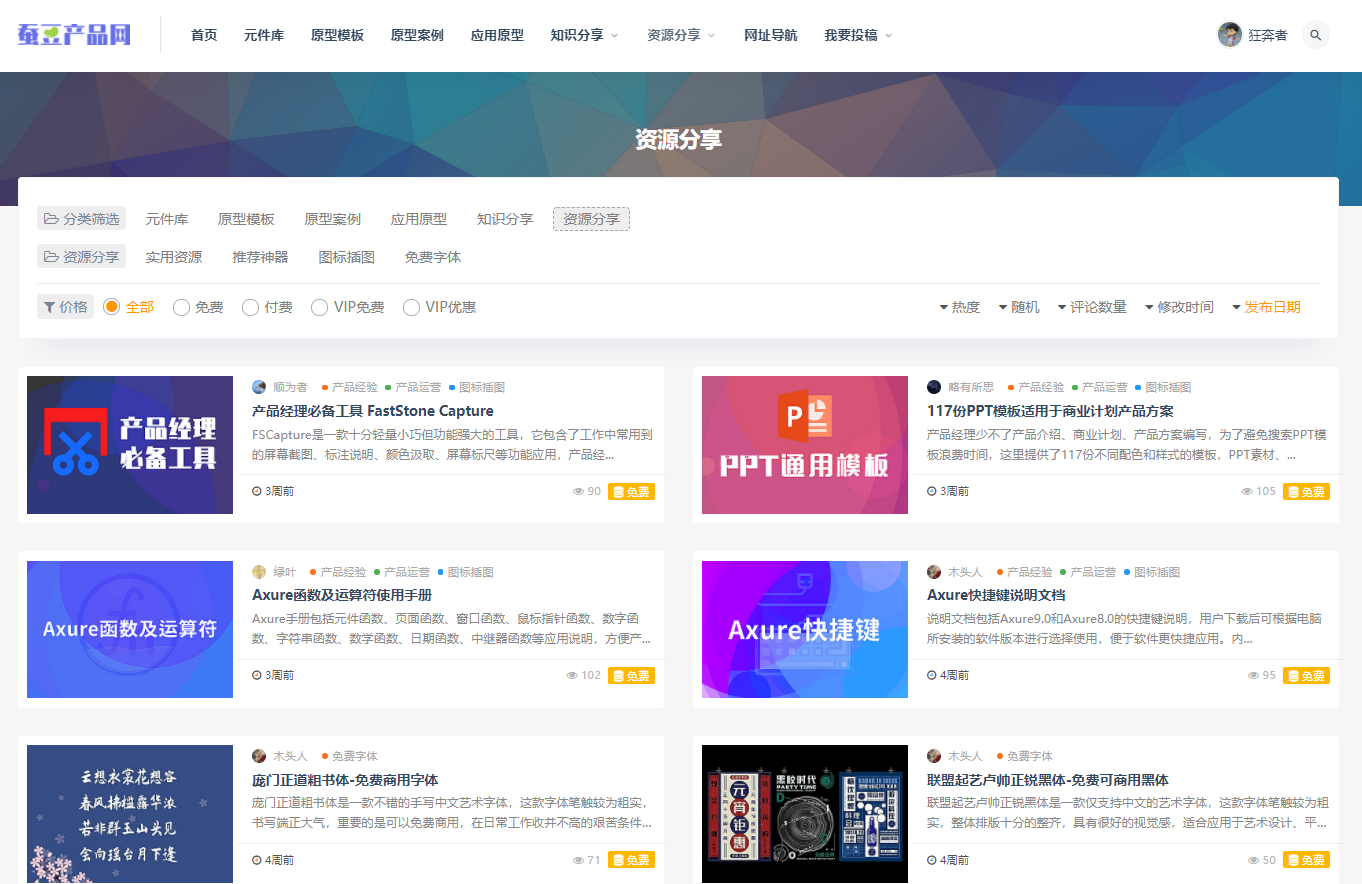Click the site logo in the header
The image size is (1362, 884).
tap(75, 35)
